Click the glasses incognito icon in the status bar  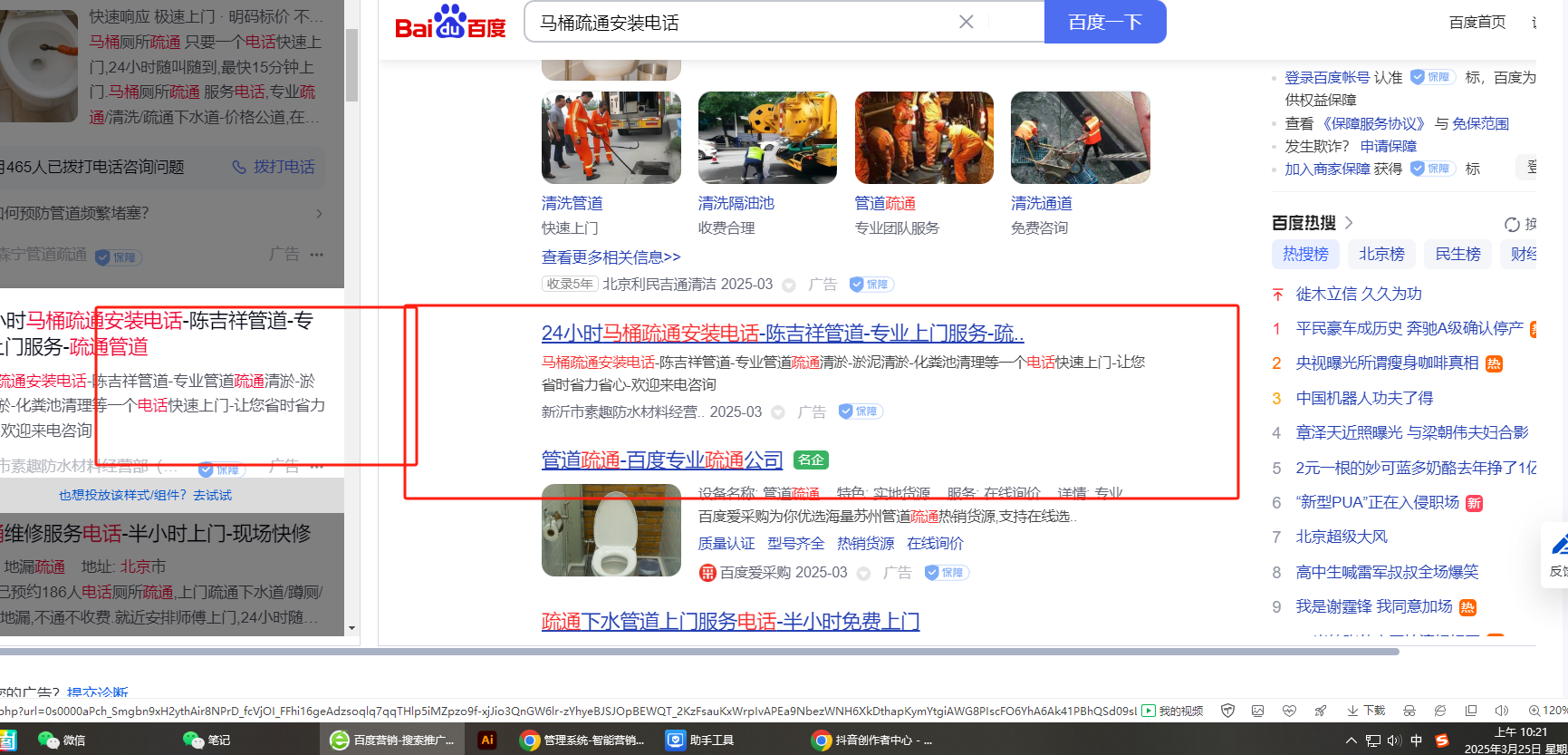click(x=1409, y=711)
